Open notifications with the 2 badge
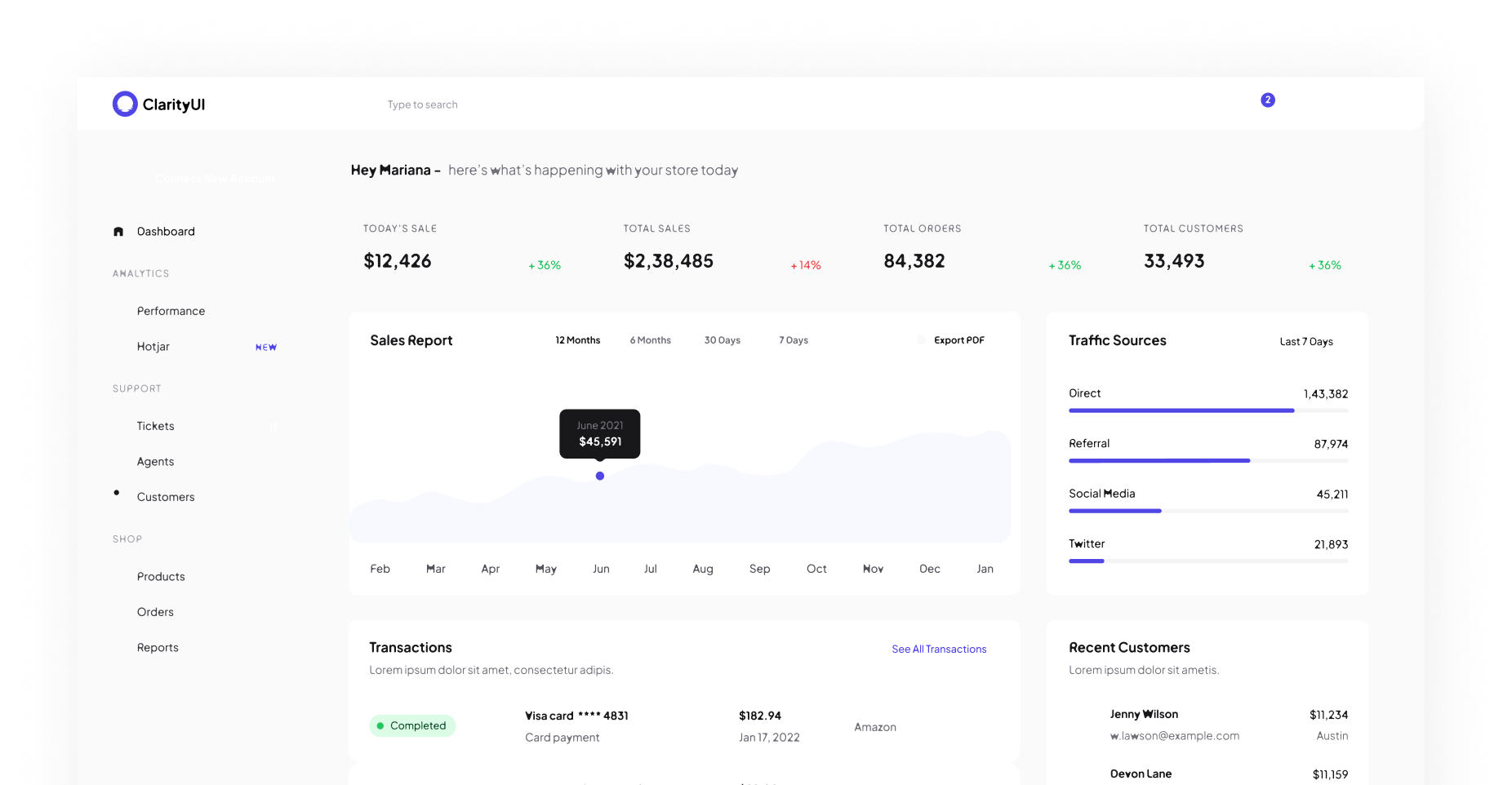Image resolution: width=1512 pixels, height=785 pixels. [x=1267, y=100]
